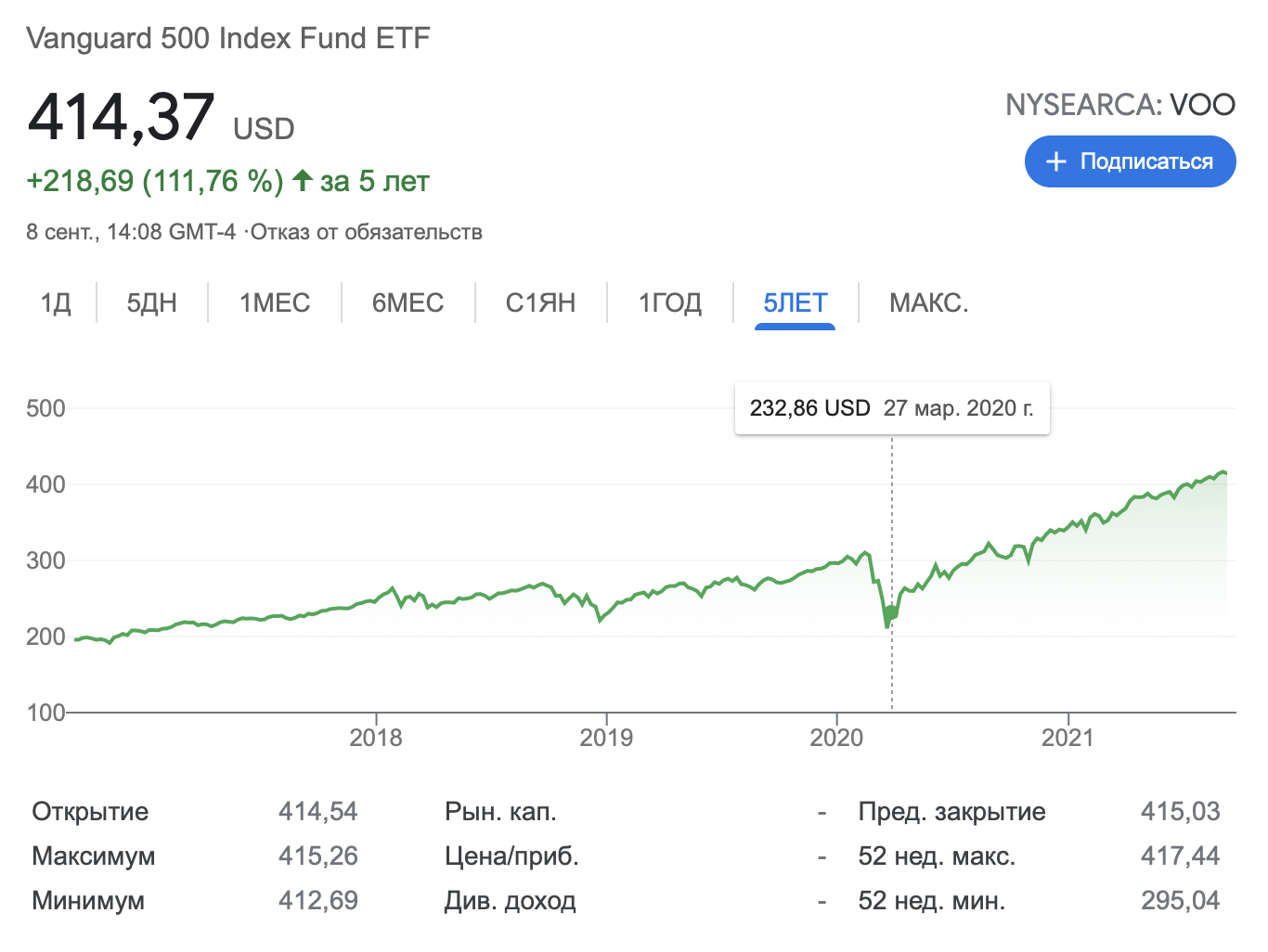Click the 414,37 price value
1268x952 pixels.
coord(122,117)
